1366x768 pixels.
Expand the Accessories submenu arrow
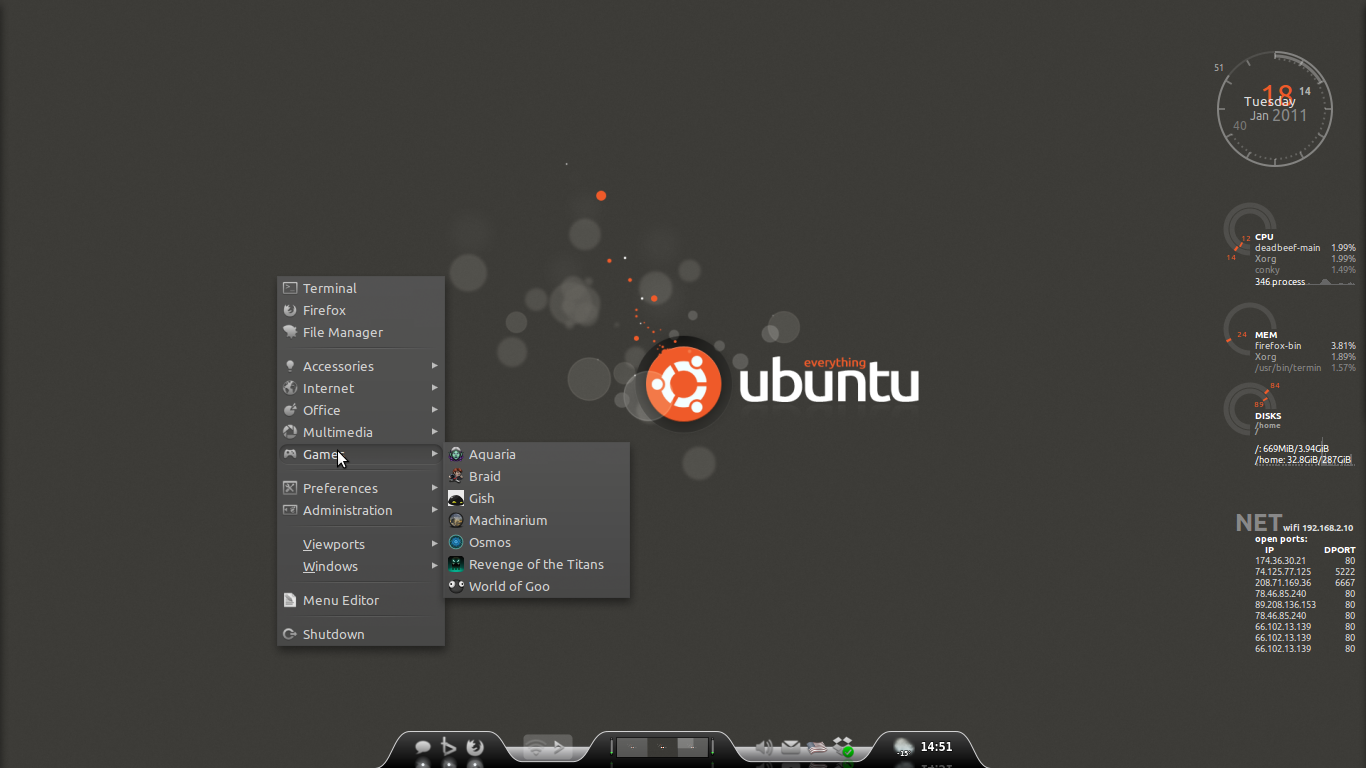(435, 366)
